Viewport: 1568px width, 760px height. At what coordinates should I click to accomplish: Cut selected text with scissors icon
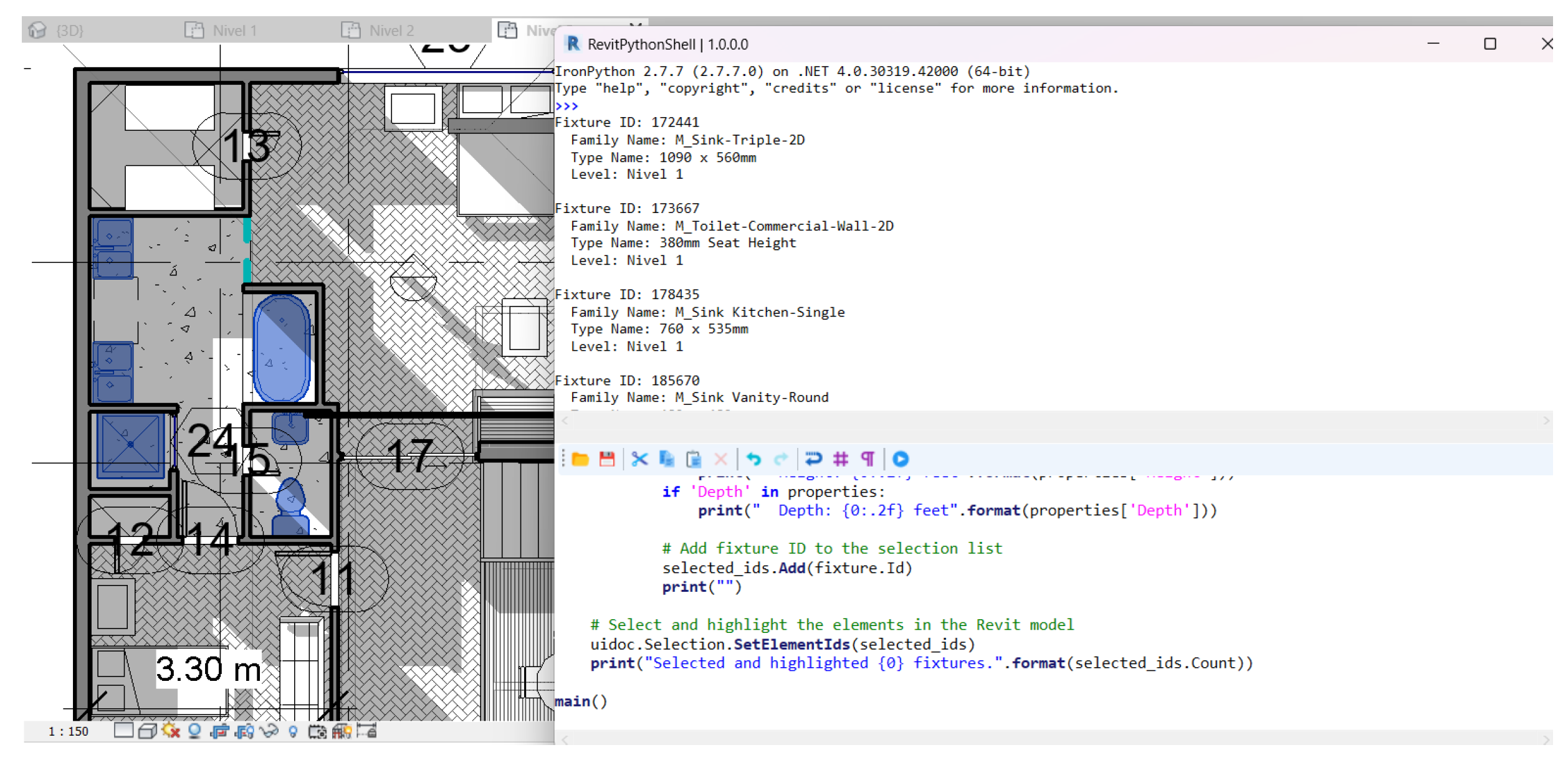click(639, 460)
